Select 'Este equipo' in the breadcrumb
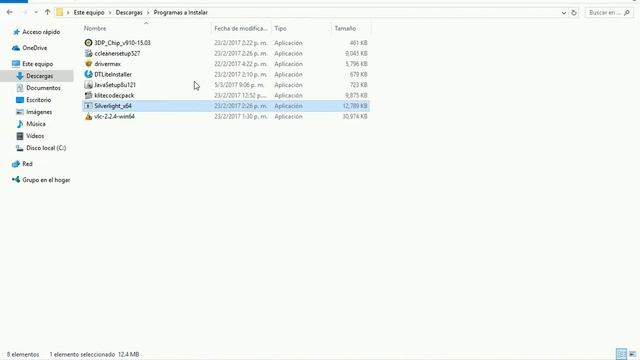Viewport: 640px width, 360px height. click(x=89, y=13)
